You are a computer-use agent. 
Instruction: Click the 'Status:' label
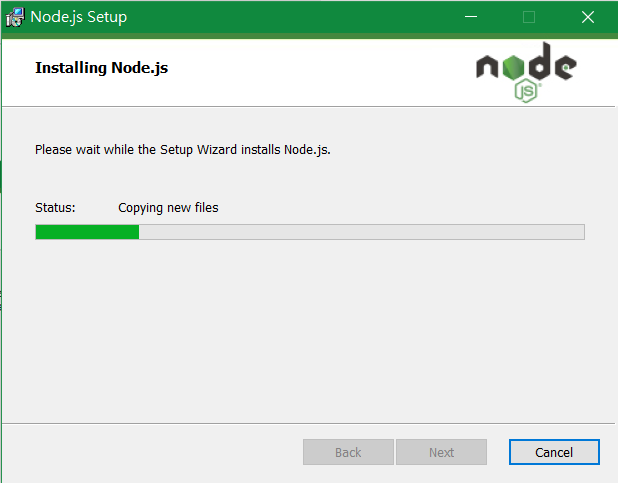click(x=55, y=207)
